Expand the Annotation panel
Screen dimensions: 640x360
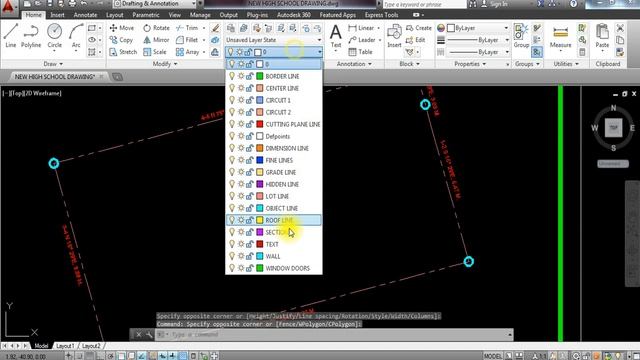(354, 64)
